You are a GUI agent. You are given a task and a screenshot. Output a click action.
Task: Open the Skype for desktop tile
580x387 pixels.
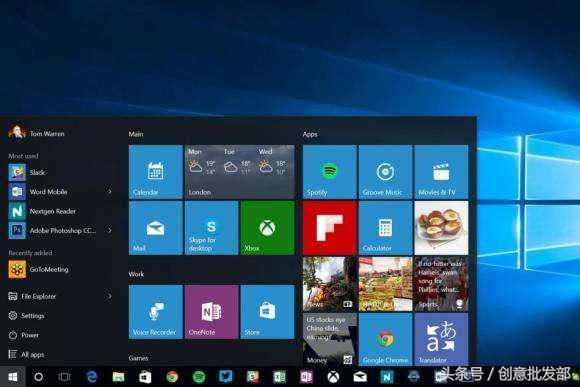click(212, 228)
